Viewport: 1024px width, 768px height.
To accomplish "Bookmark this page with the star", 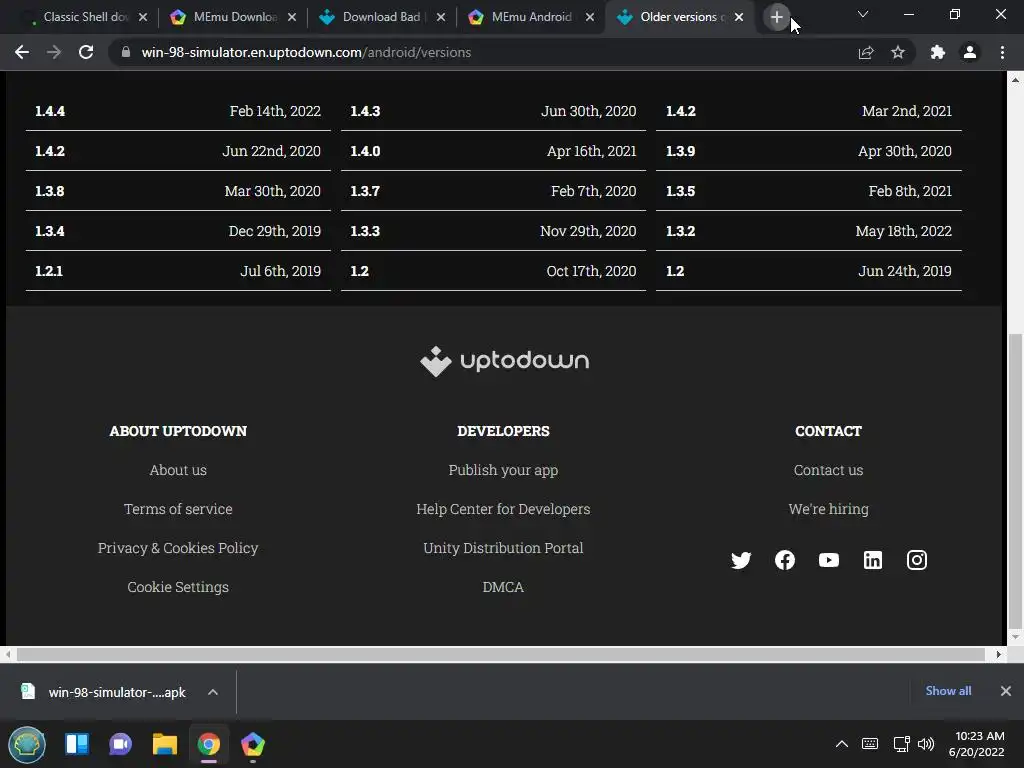I will click(898, 52).
